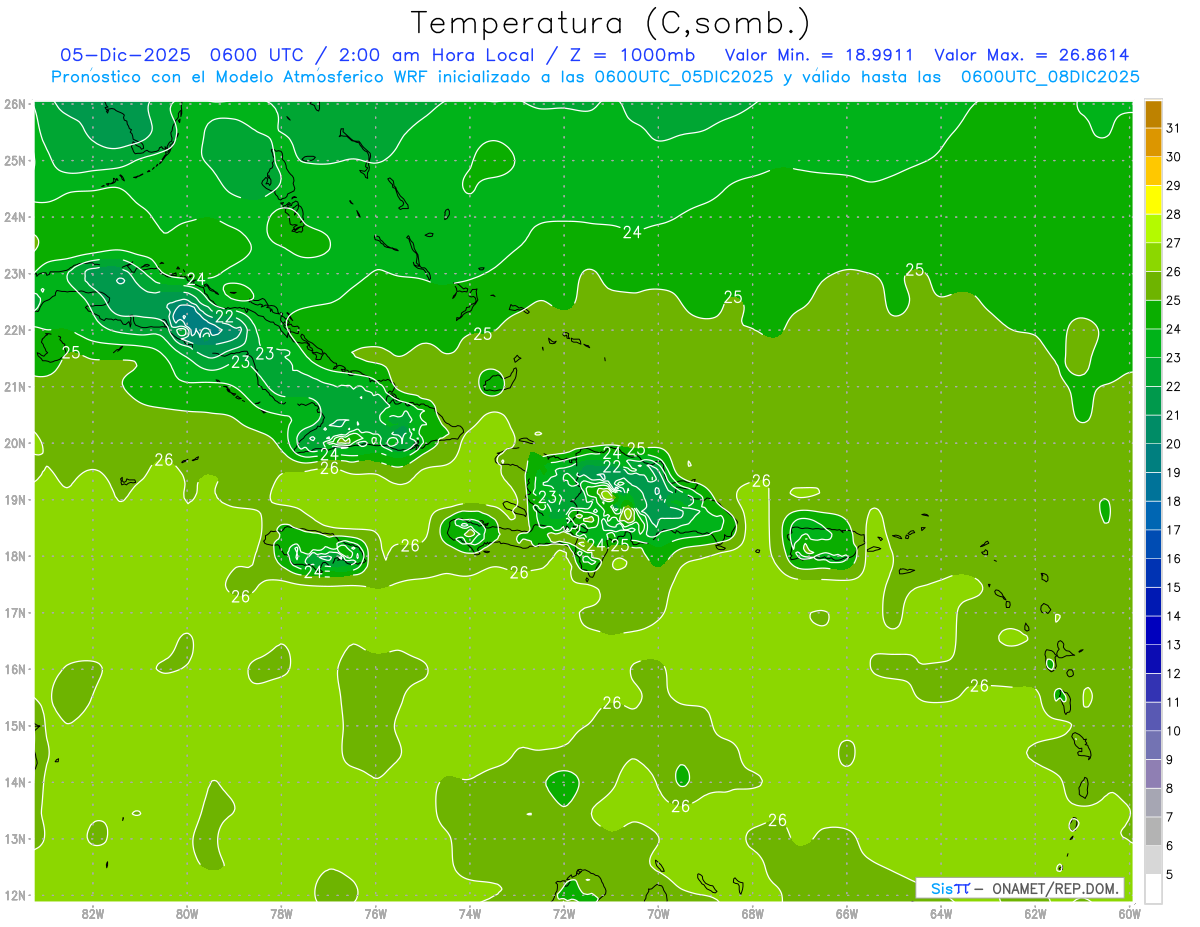The height and width of the screenshot is (927, 1200).
Task: Click the 82W longitude axis label
Action: pos(93,912)
